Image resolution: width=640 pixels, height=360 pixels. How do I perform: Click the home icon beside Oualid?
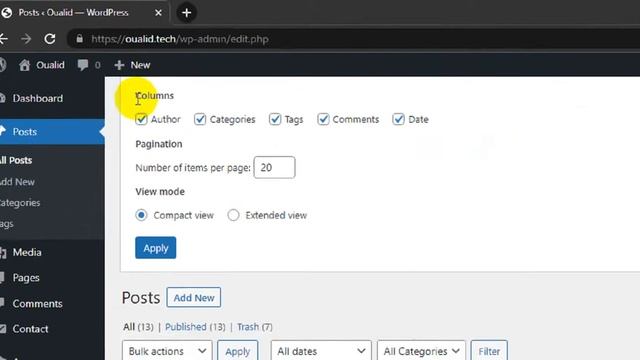click(x=24, y=65)
